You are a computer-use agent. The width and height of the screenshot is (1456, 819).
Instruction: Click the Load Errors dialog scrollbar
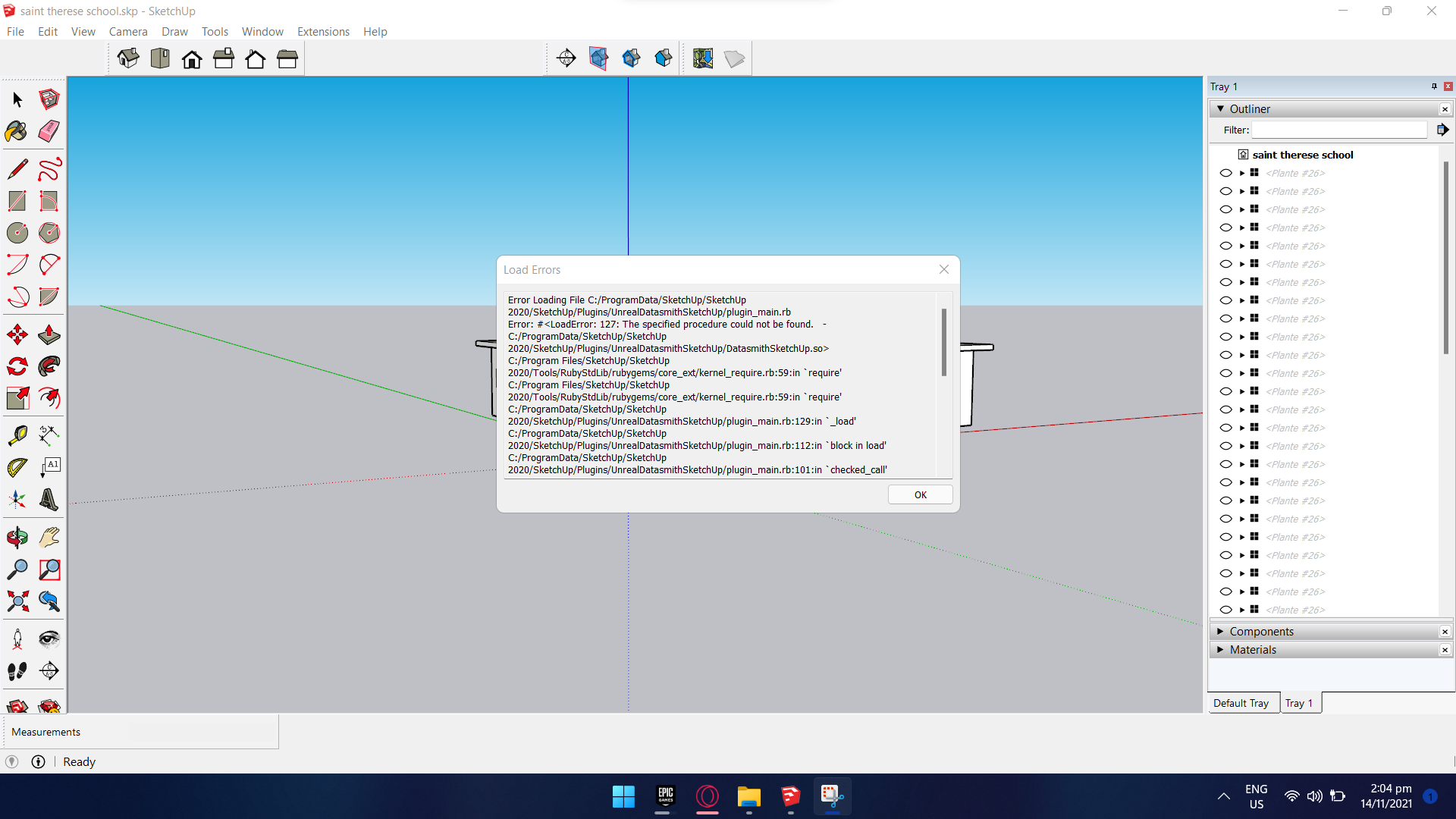(944, 341)
